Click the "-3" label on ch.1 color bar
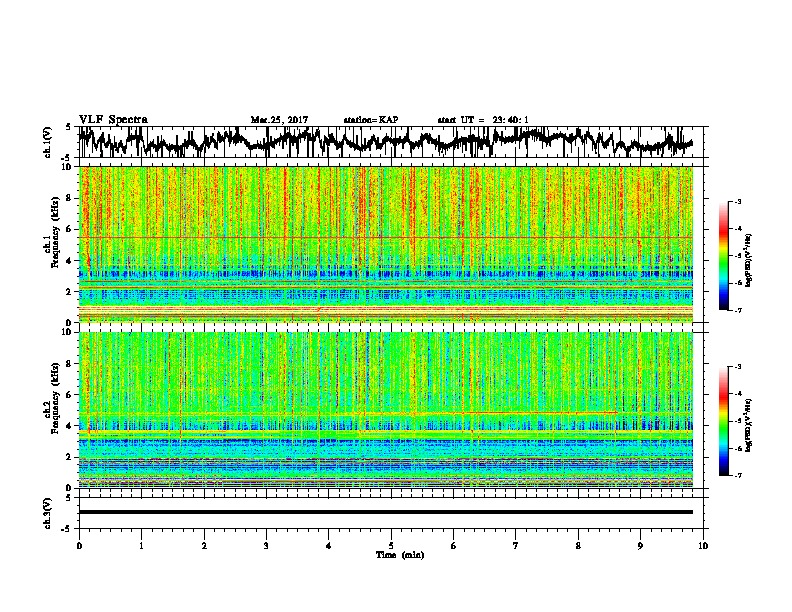The image size is (792, 612). click(x=738, y=201)
